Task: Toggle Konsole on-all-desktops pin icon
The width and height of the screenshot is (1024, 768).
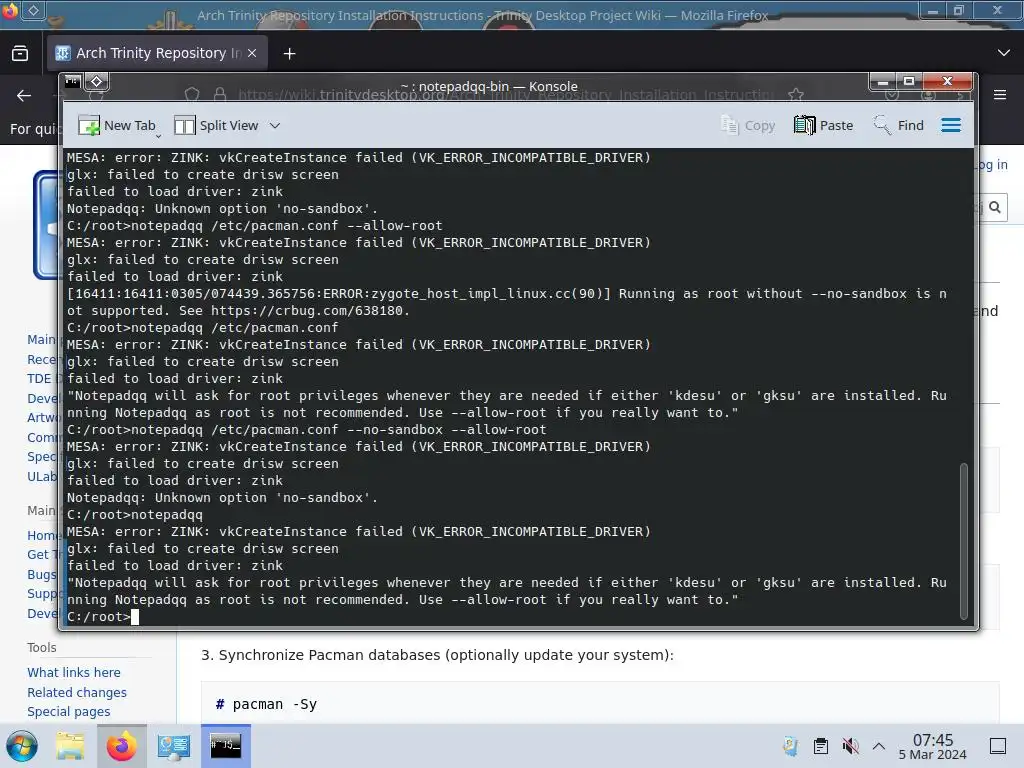Action: point(97,82)
